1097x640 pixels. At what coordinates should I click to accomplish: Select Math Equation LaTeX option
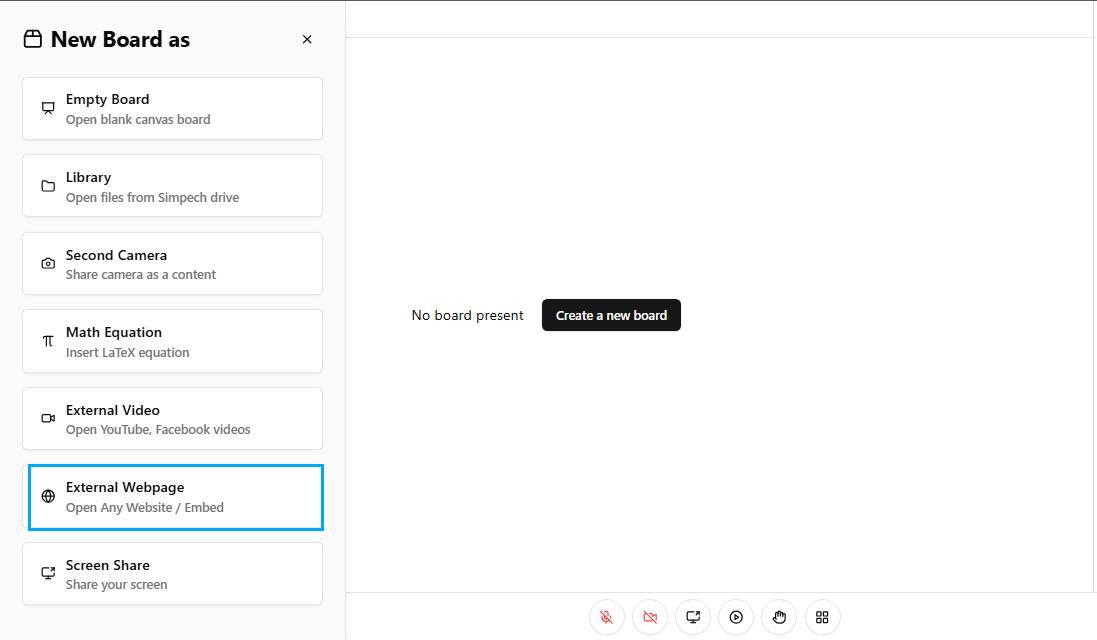point(172,341)
